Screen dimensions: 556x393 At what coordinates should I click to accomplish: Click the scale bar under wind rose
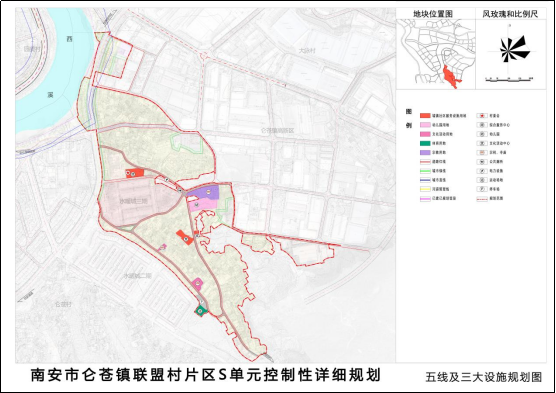point(509,80)
